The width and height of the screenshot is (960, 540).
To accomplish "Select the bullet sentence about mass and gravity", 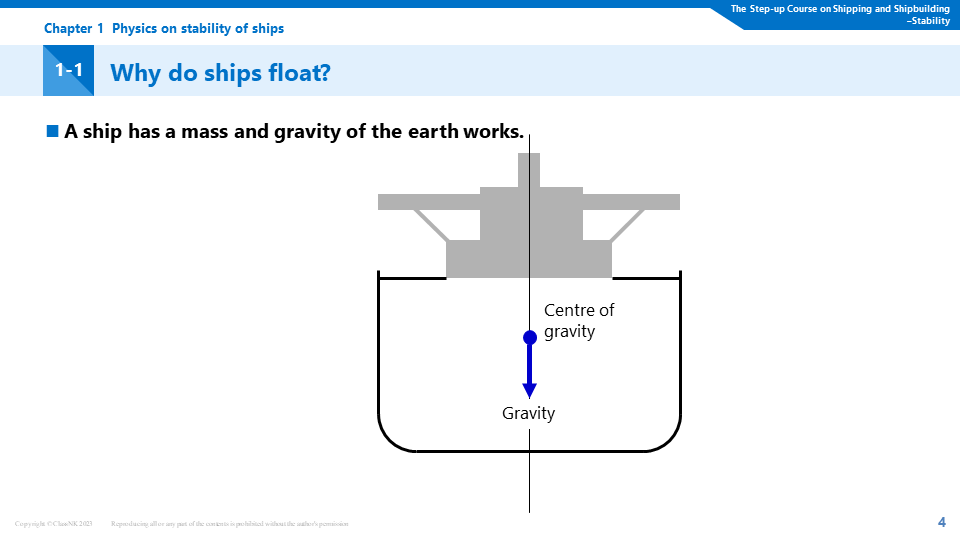I will pyautogui.click(x=294, y=132).
